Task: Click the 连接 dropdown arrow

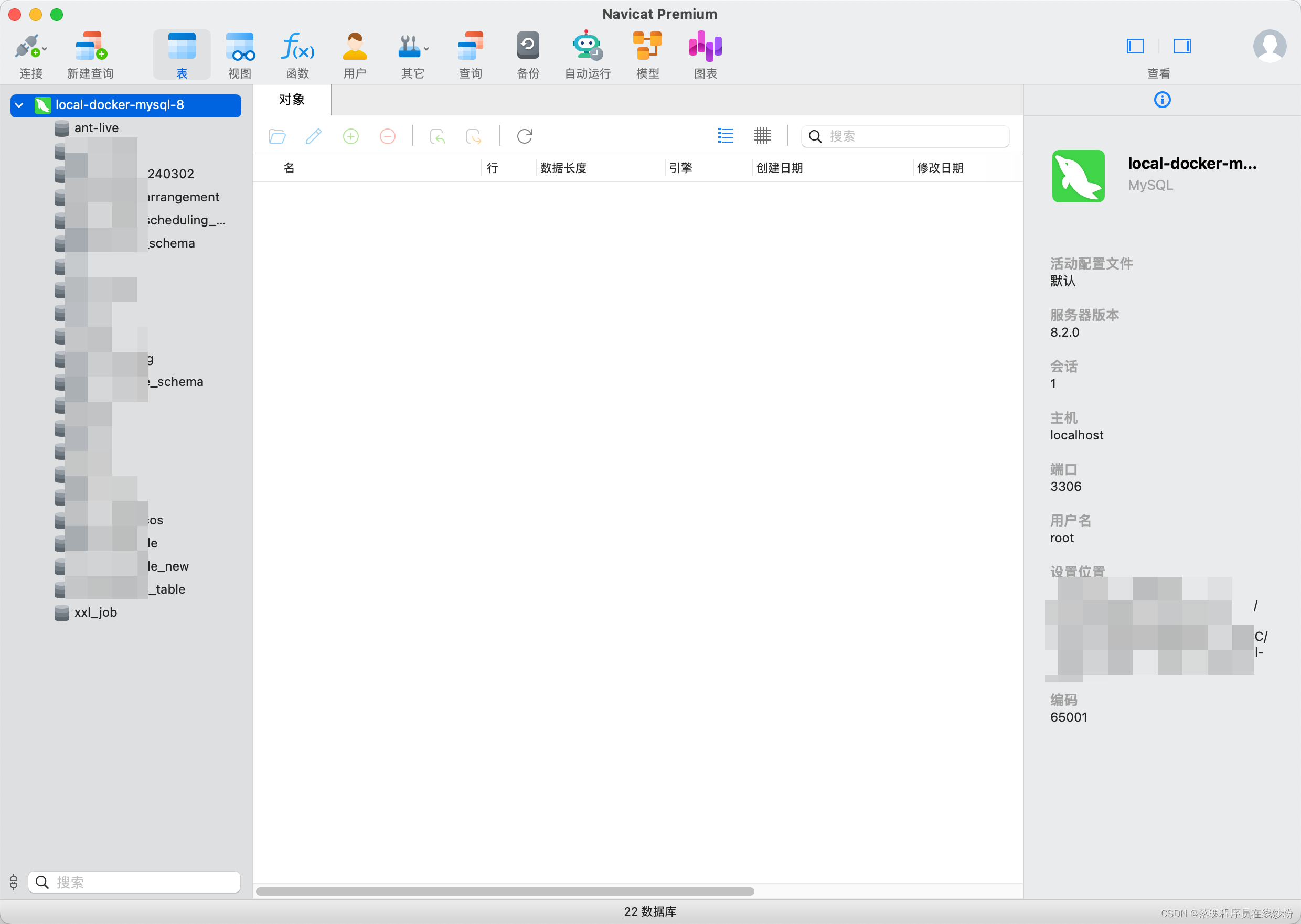Action: 45,49
